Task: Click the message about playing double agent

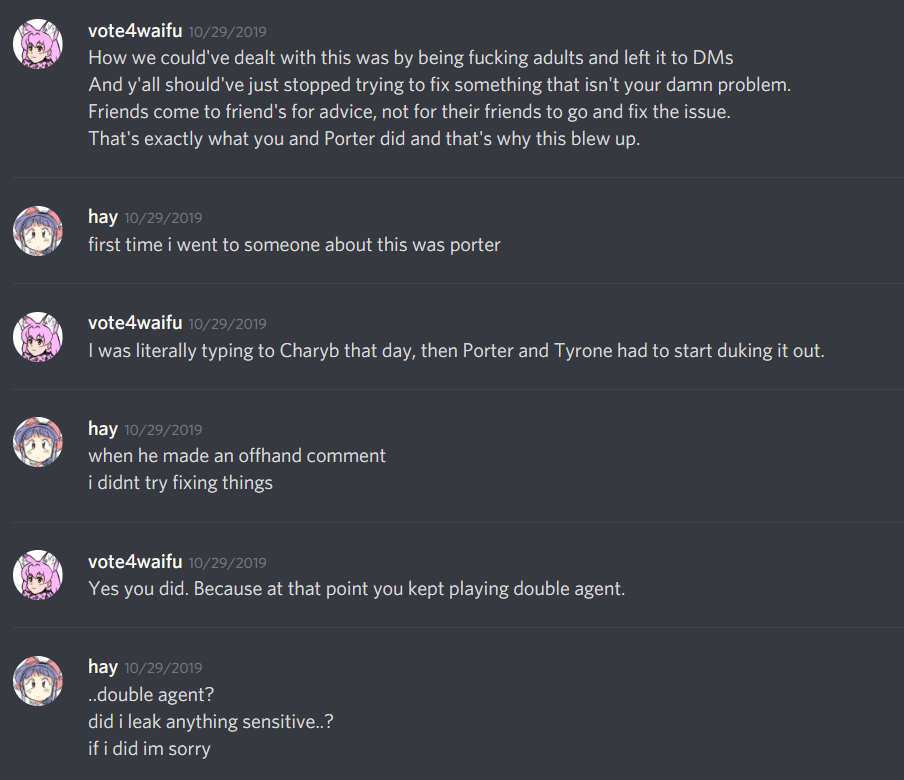Action: (x=356, y=589)
